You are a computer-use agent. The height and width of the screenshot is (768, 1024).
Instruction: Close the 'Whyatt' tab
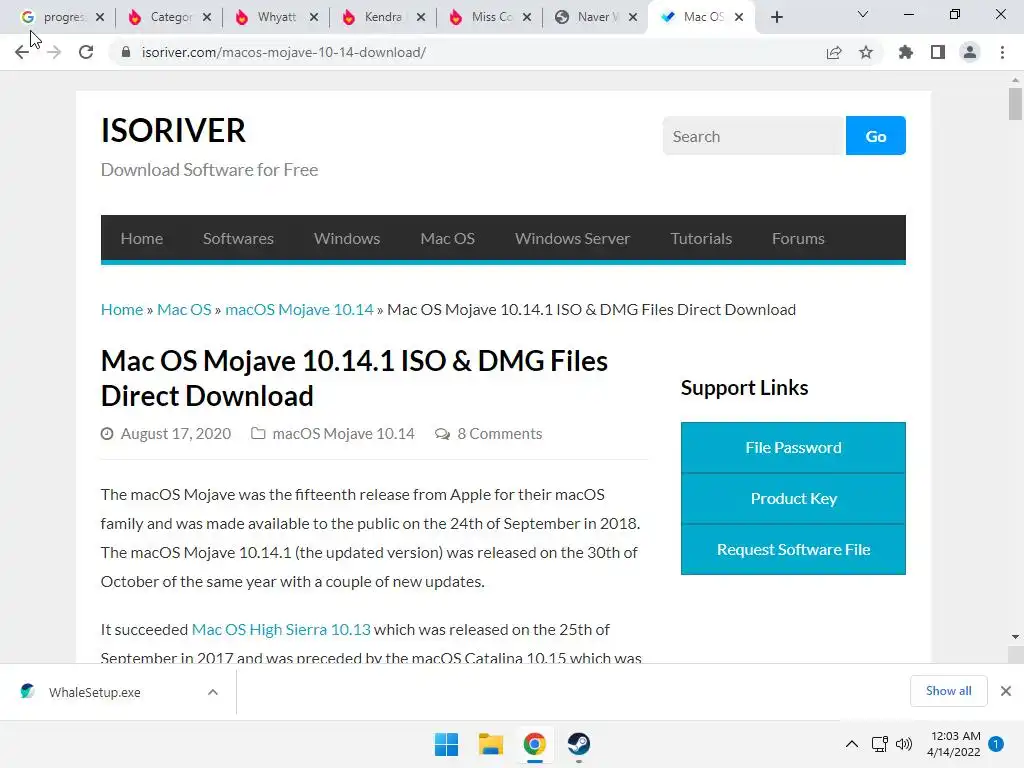click(x=314, y=17)
